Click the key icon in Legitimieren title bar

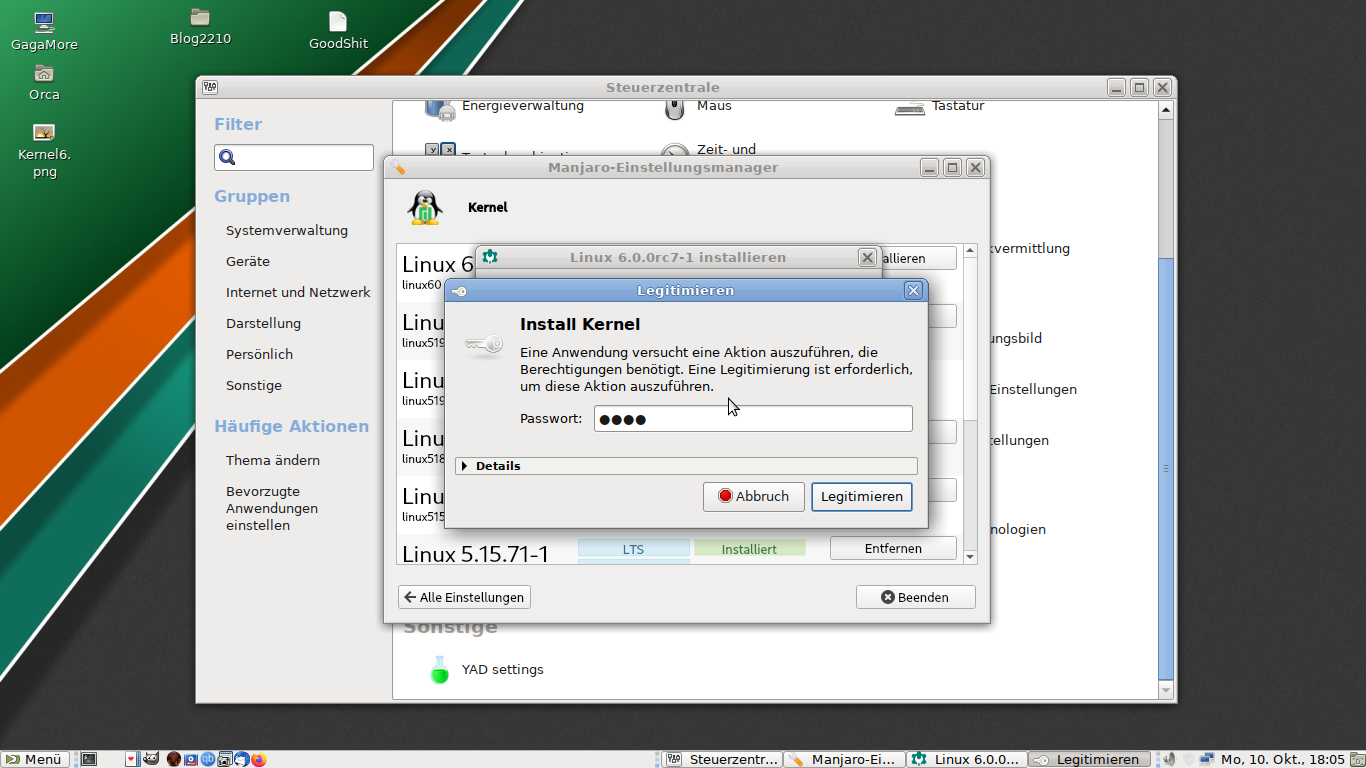click(x=459, y=291)
